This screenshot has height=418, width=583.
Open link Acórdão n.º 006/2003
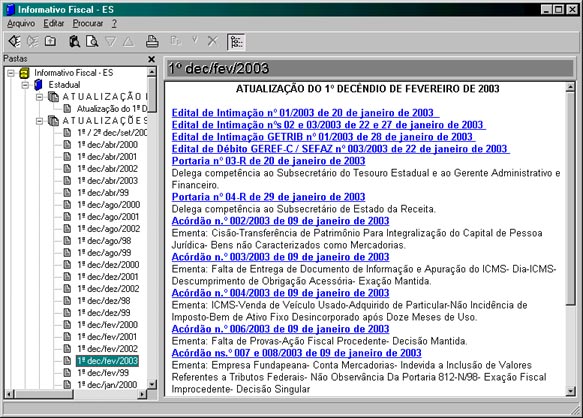point(280,329)
